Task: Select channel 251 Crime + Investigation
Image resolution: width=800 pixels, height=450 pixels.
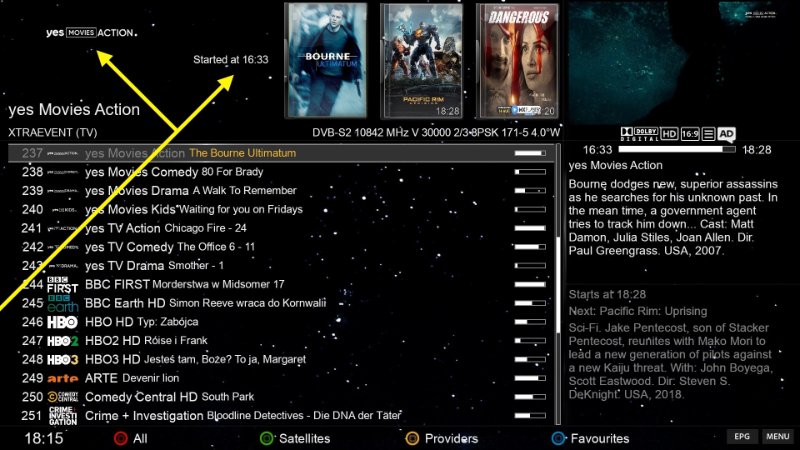Action: click(281, 416)
